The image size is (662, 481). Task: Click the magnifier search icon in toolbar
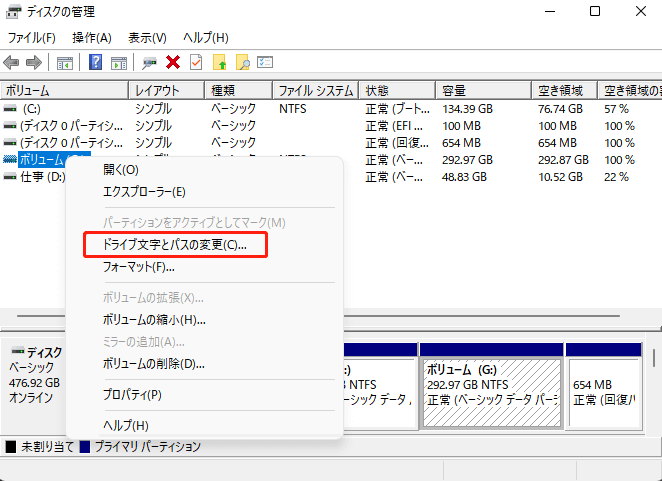coord(242,63)
